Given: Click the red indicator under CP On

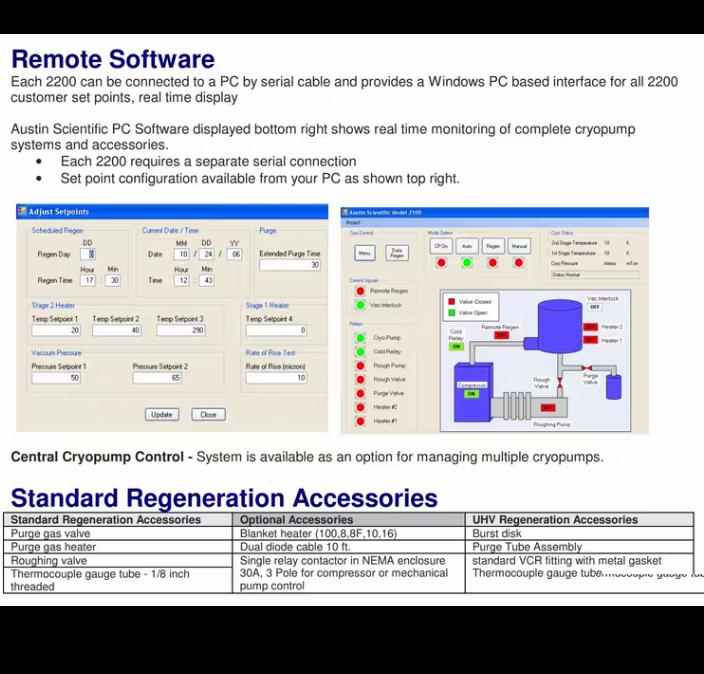Looking at the screenshot, I should (x=441, y=263).
